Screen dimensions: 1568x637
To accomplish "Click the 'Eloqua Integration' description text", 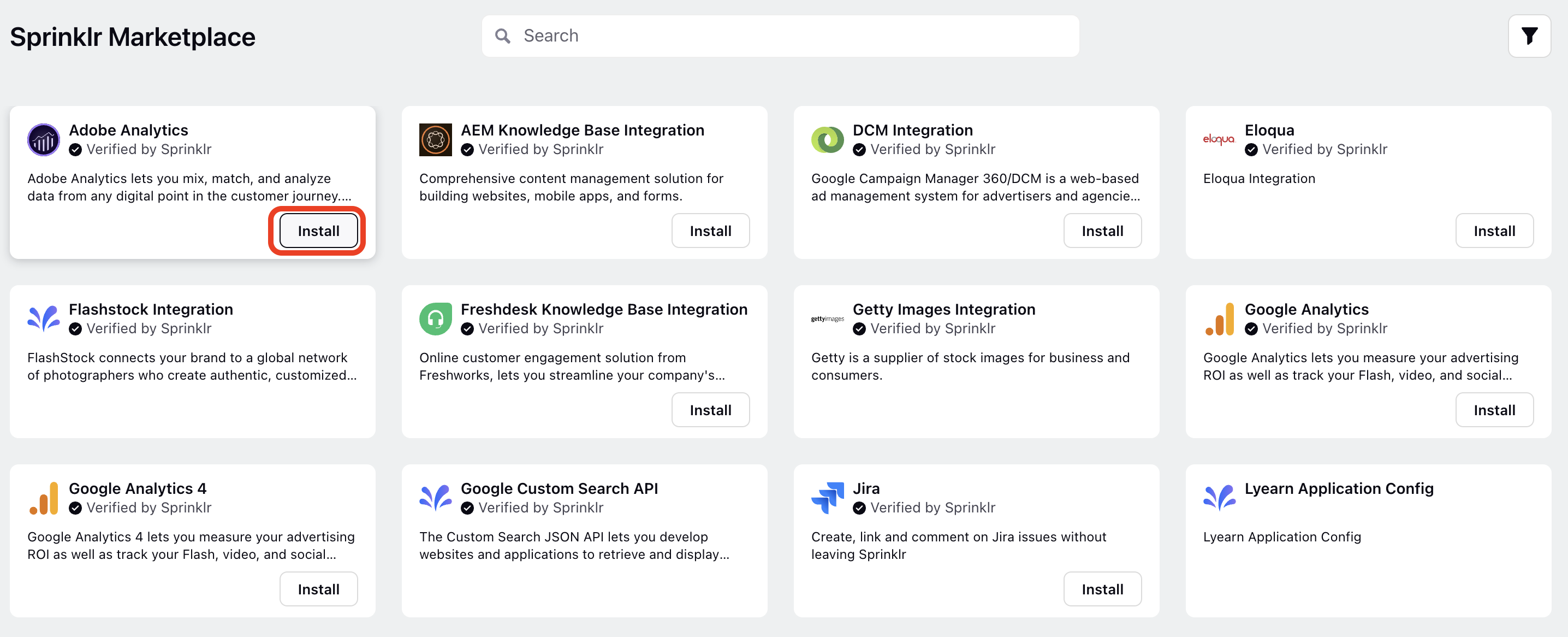I will tap(1259, 179).
